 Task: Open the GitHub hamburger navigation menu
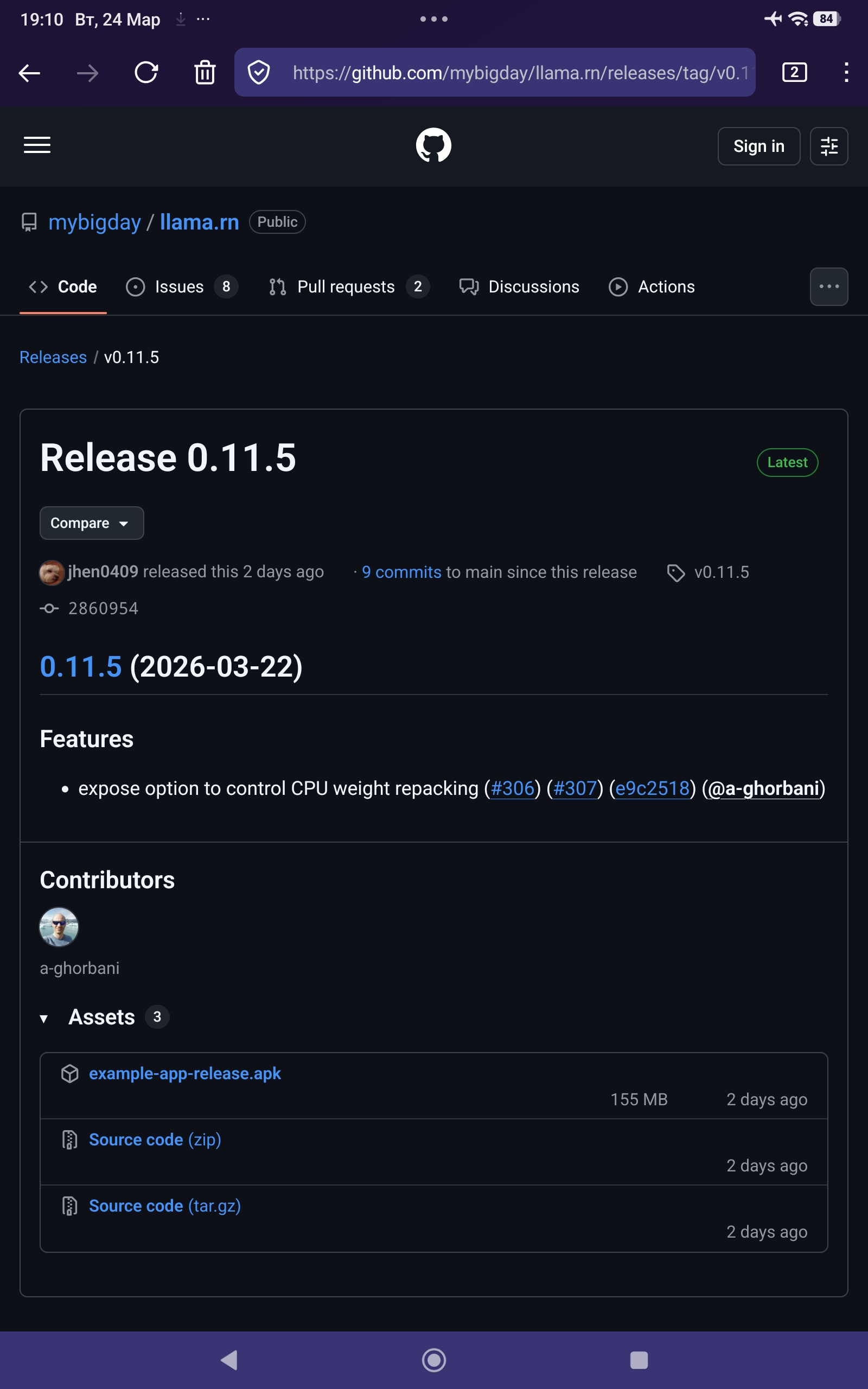click(x=37, y=145)
